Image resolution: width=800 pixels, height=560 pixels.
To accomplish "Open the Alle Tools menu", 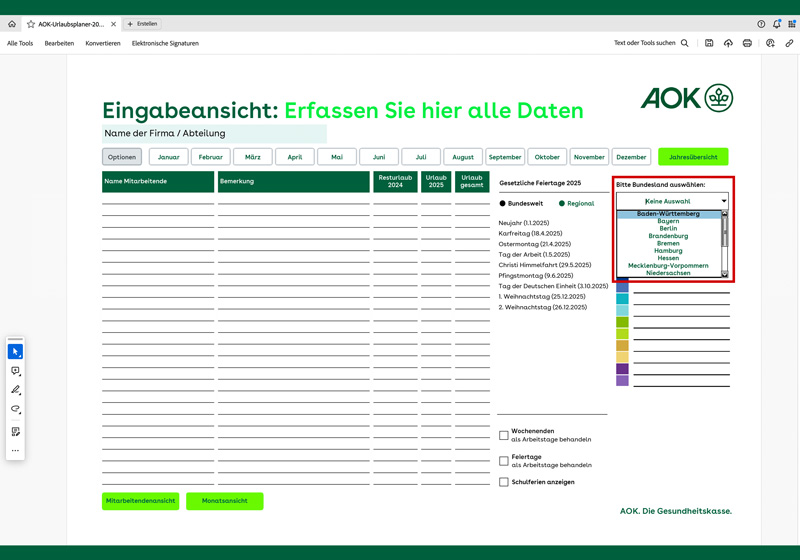I will [20, 43].
